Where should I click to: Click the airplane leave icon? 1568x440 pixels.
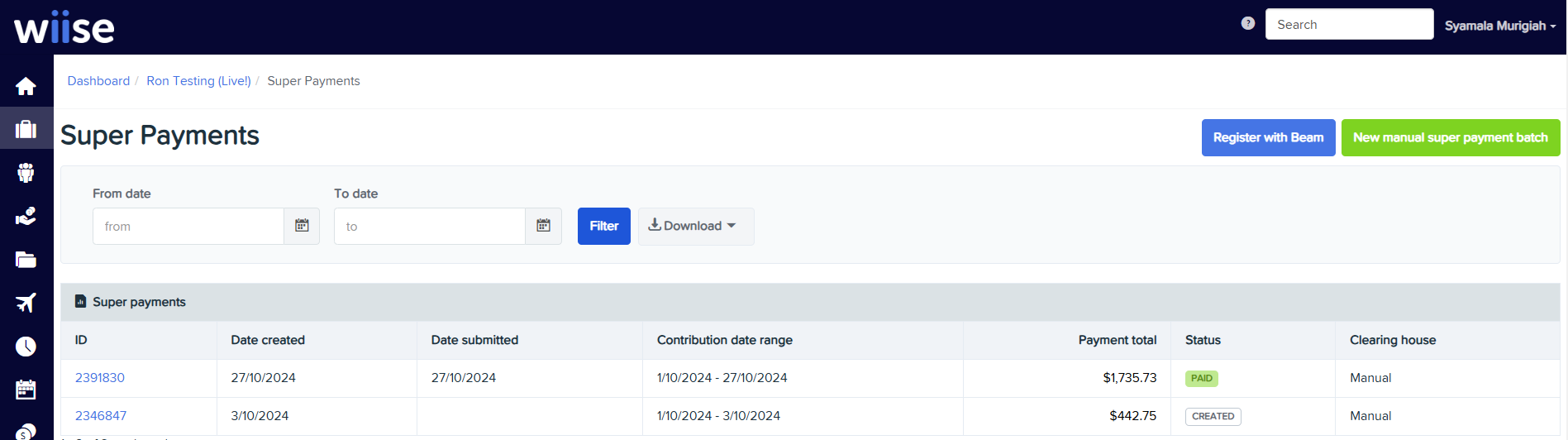[x=26, y=303]
